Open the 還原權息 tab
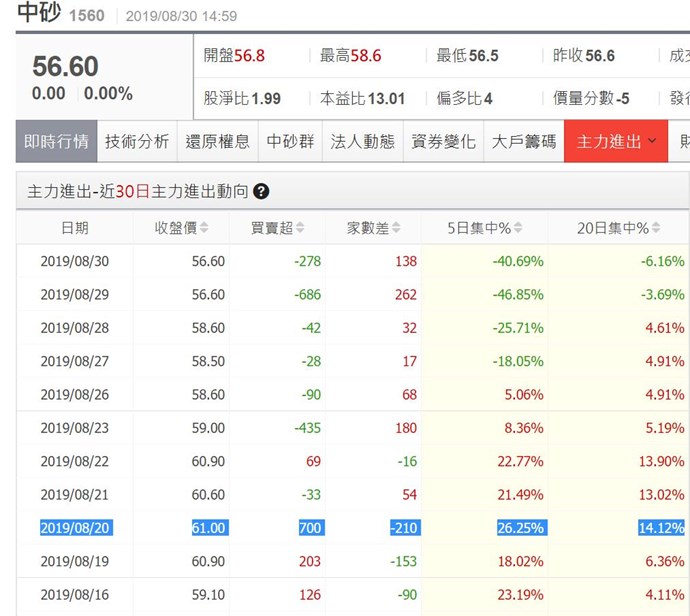The height and width of the screenshot is (616, 690). pos(218,142)
